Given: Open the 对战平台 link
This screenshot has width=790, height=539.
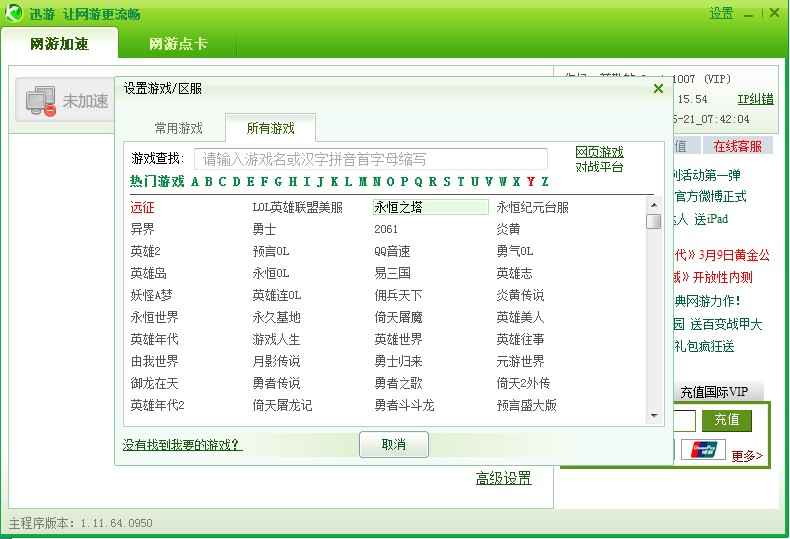Looking at the screenshot, I should point(600,167).
